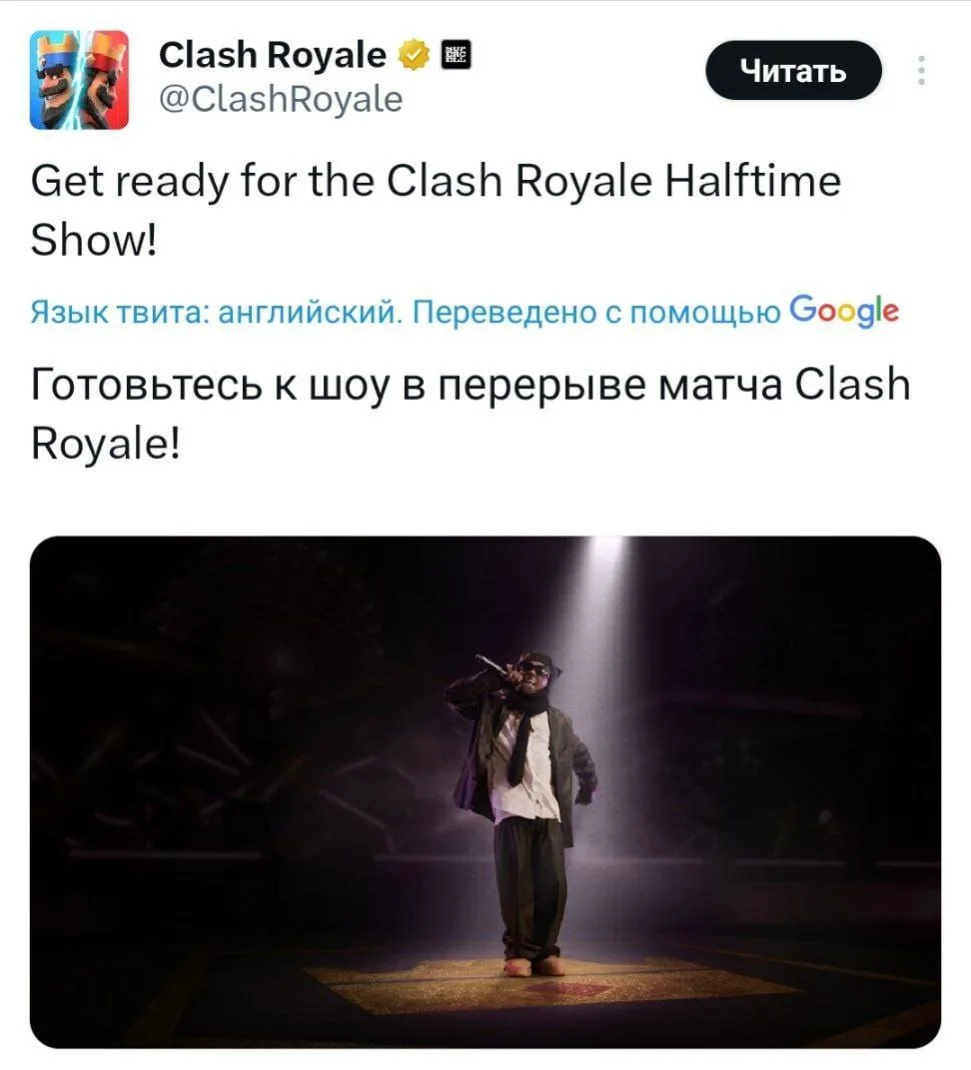Open the three-dot more options menu
Image resolution: width=971 pixels, height=1070 pixels.
[921, 70]
